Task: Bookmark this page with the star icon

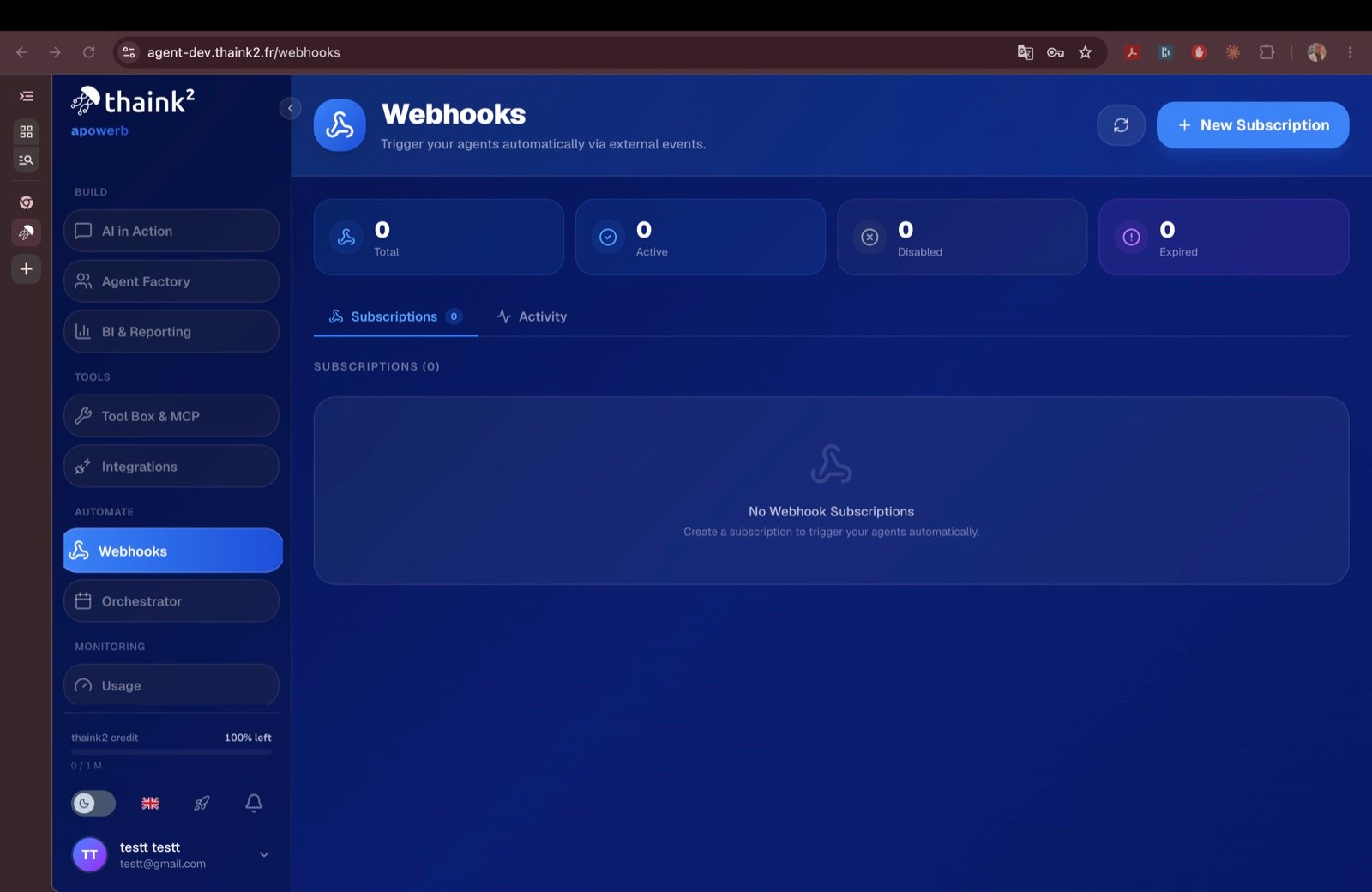Action: pyautogui.click(x=1086, y=52)
